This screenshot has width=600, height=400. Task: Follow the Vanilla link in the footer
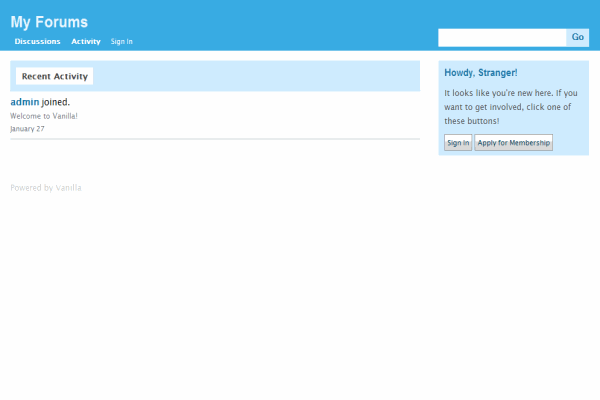[69, 187]
